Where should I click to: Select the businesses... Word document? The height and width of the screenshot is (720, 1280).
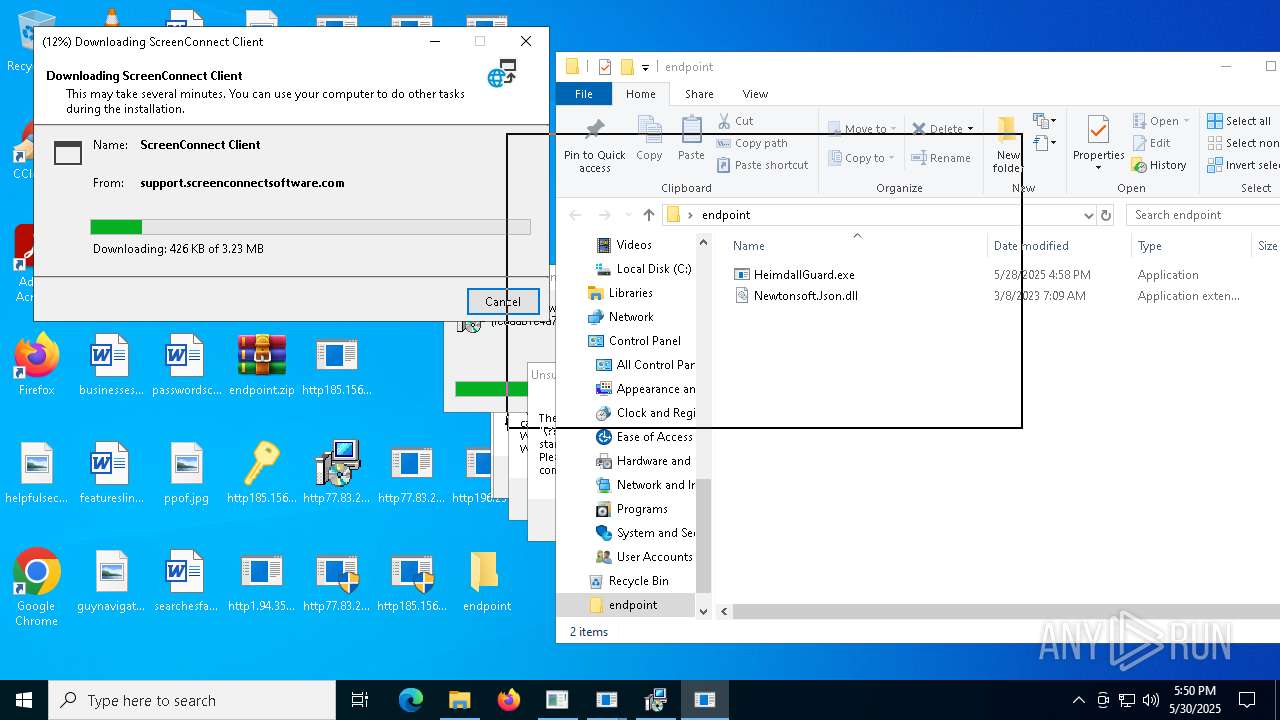tap(111, 366)
